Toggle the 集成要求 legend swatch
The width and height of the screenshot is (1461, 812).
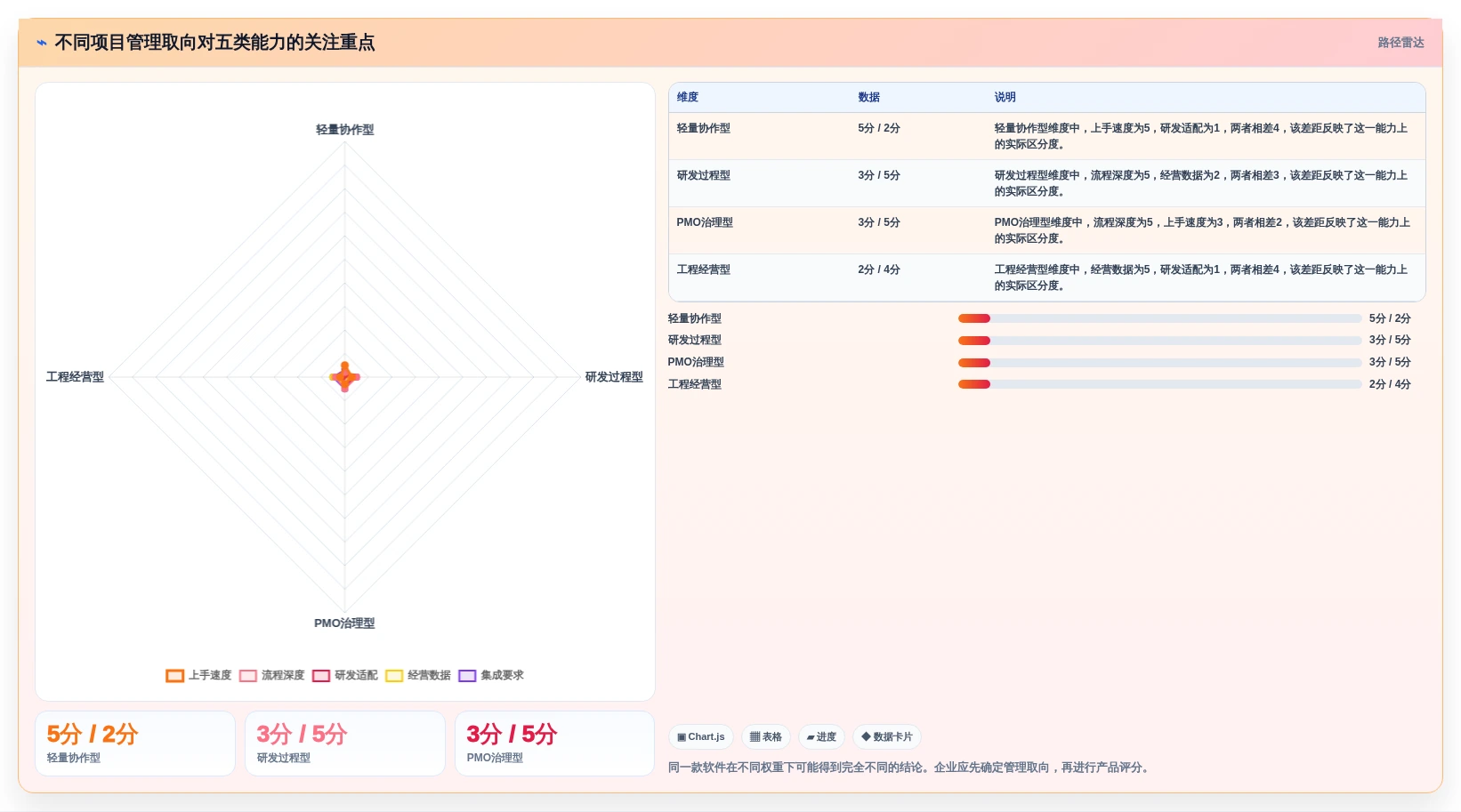(467, 676)
